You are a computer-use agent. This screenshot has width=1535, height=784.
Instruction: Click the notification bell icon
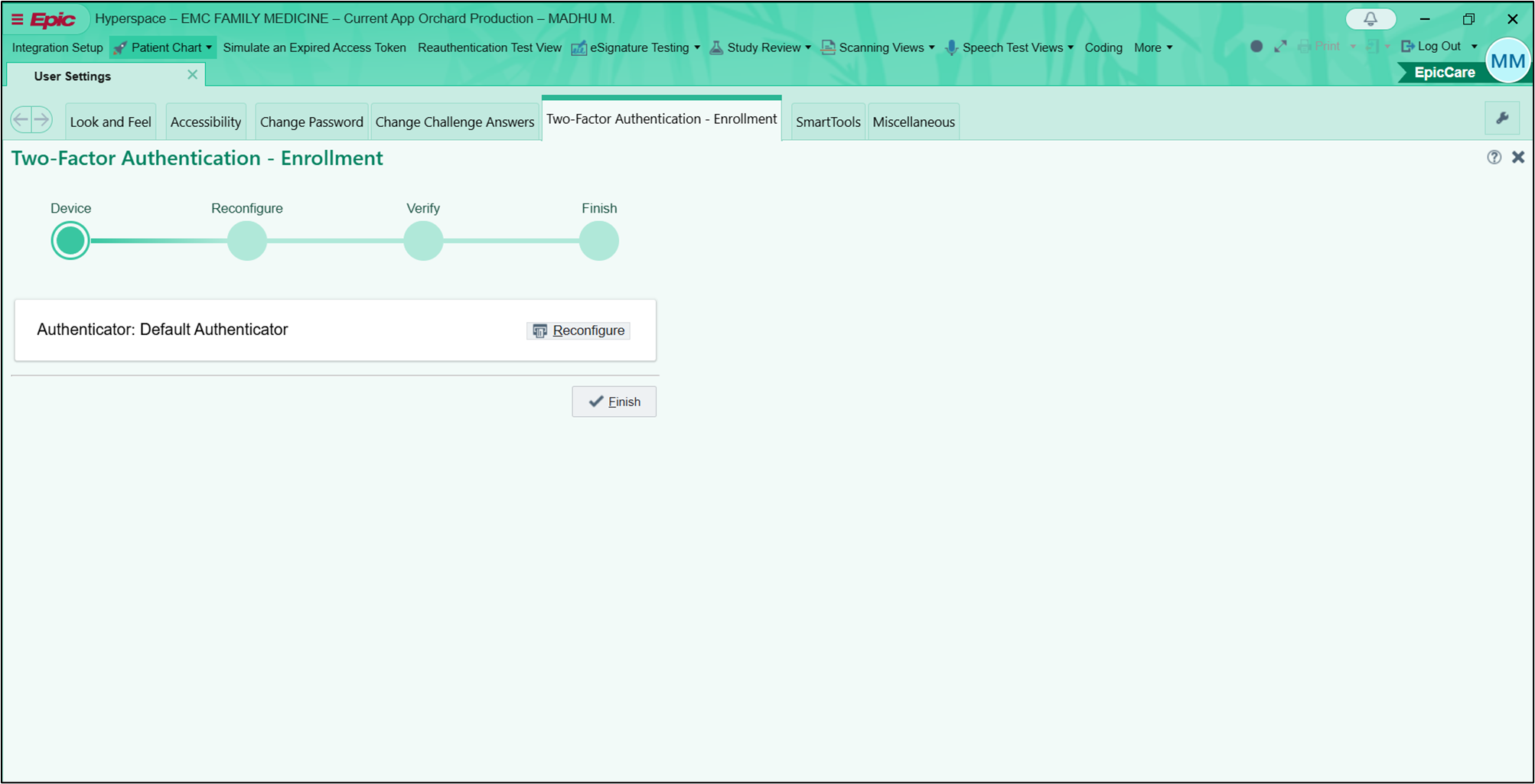1370,19
